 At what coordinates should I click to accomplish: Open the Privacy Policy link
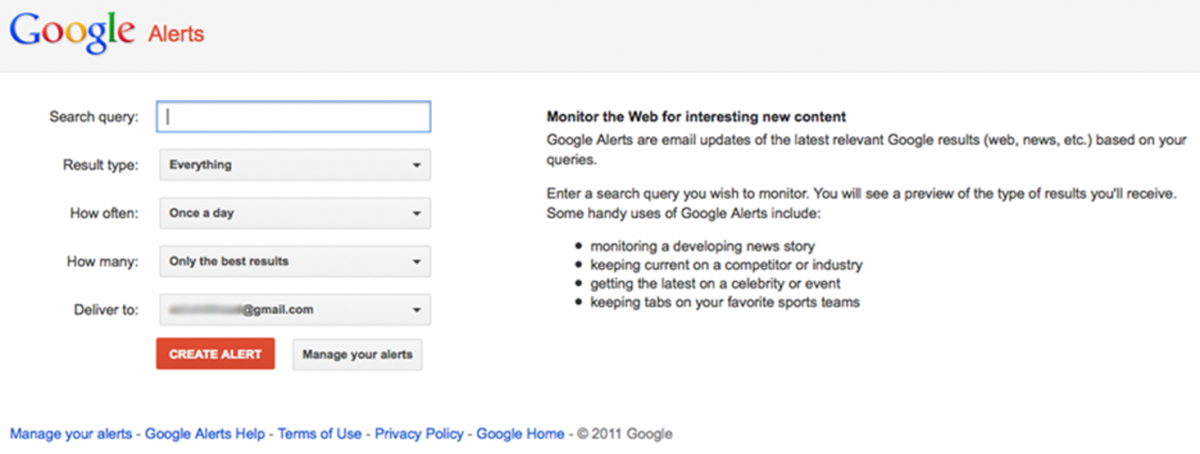click(x=419, y=434)
